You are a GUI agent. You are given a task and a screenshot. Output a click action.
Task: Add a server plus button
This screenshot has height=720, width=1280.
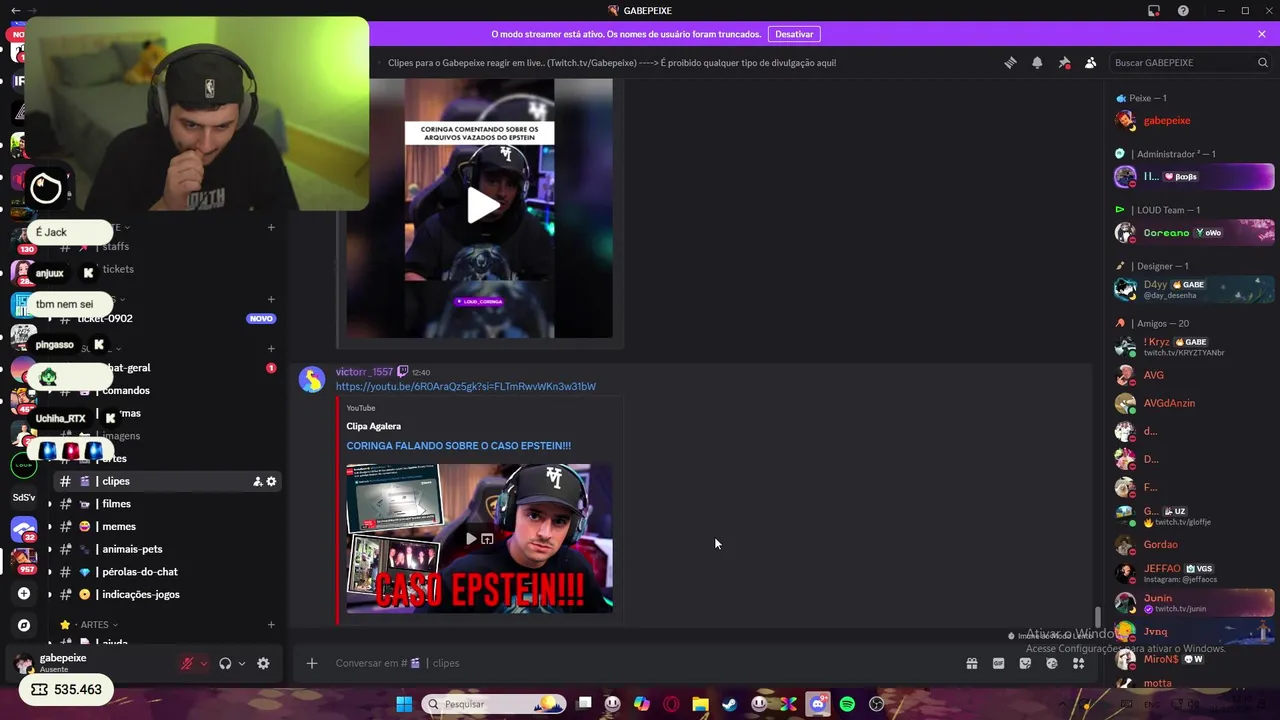point(24,593)
